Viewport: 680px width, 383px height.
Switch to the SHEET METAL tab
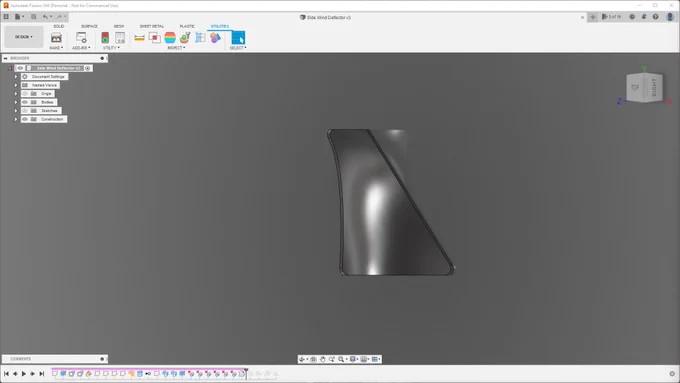(152, 26)
